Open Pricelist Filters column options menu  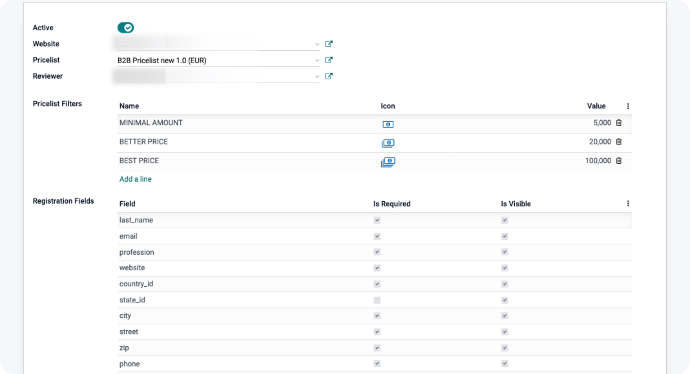(x=628, y=106)
